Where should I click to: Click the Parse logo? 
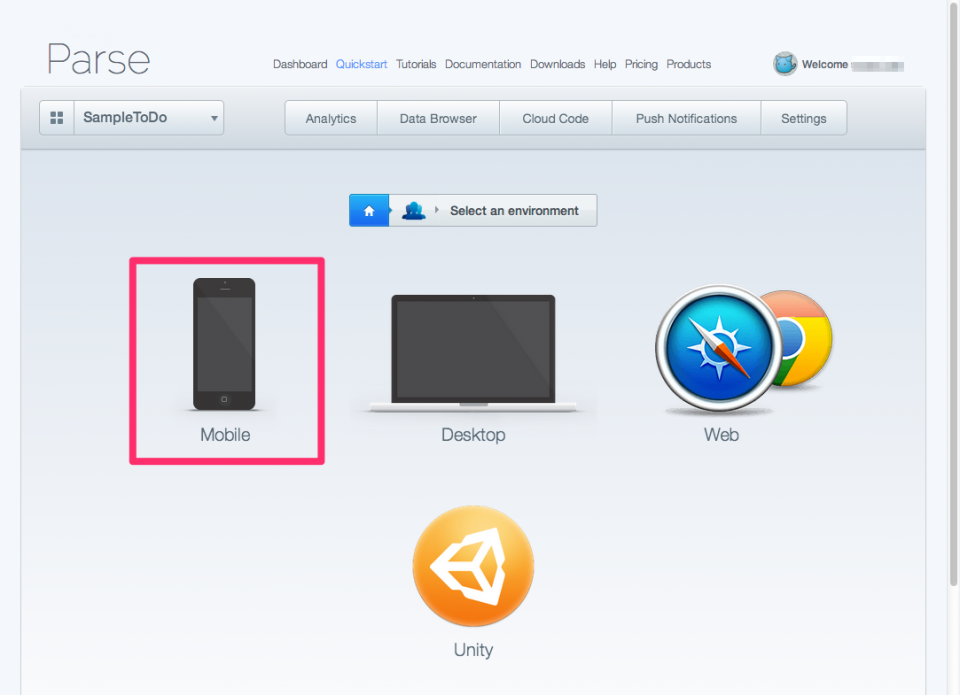click(x=98, y=60)
